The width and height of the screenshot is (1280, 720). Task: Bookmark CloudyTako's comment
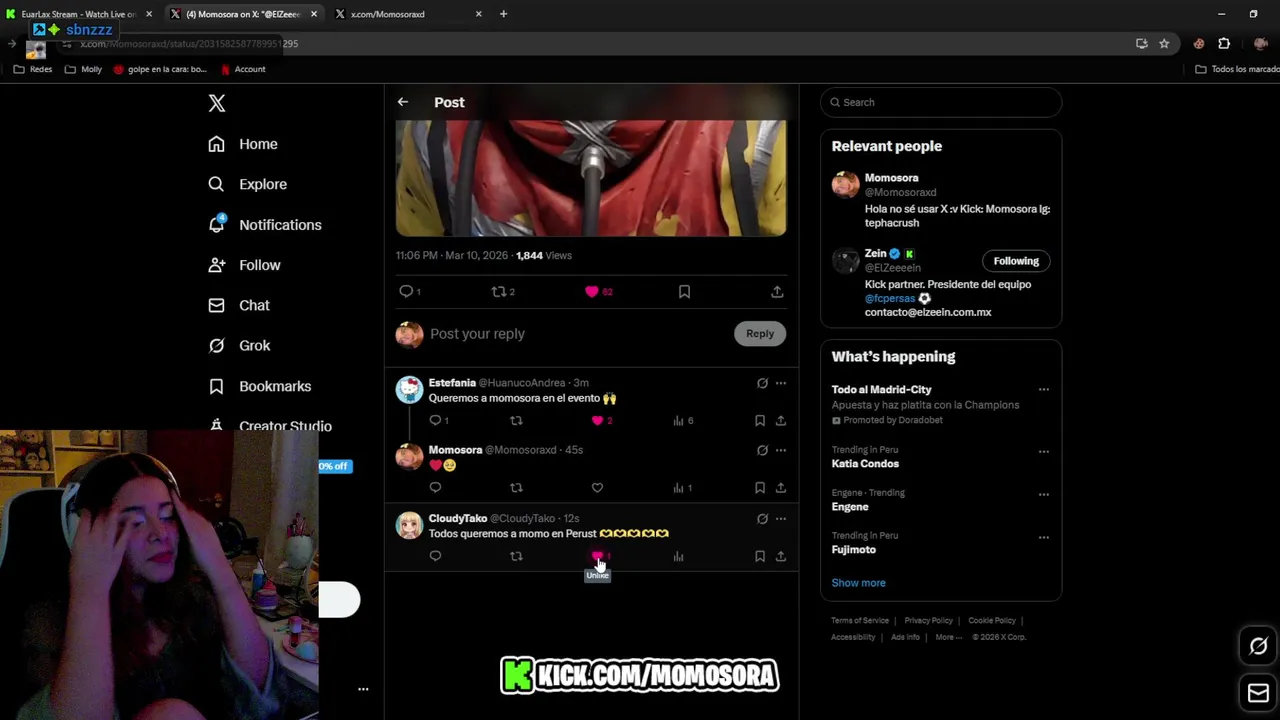click(760, 556)
